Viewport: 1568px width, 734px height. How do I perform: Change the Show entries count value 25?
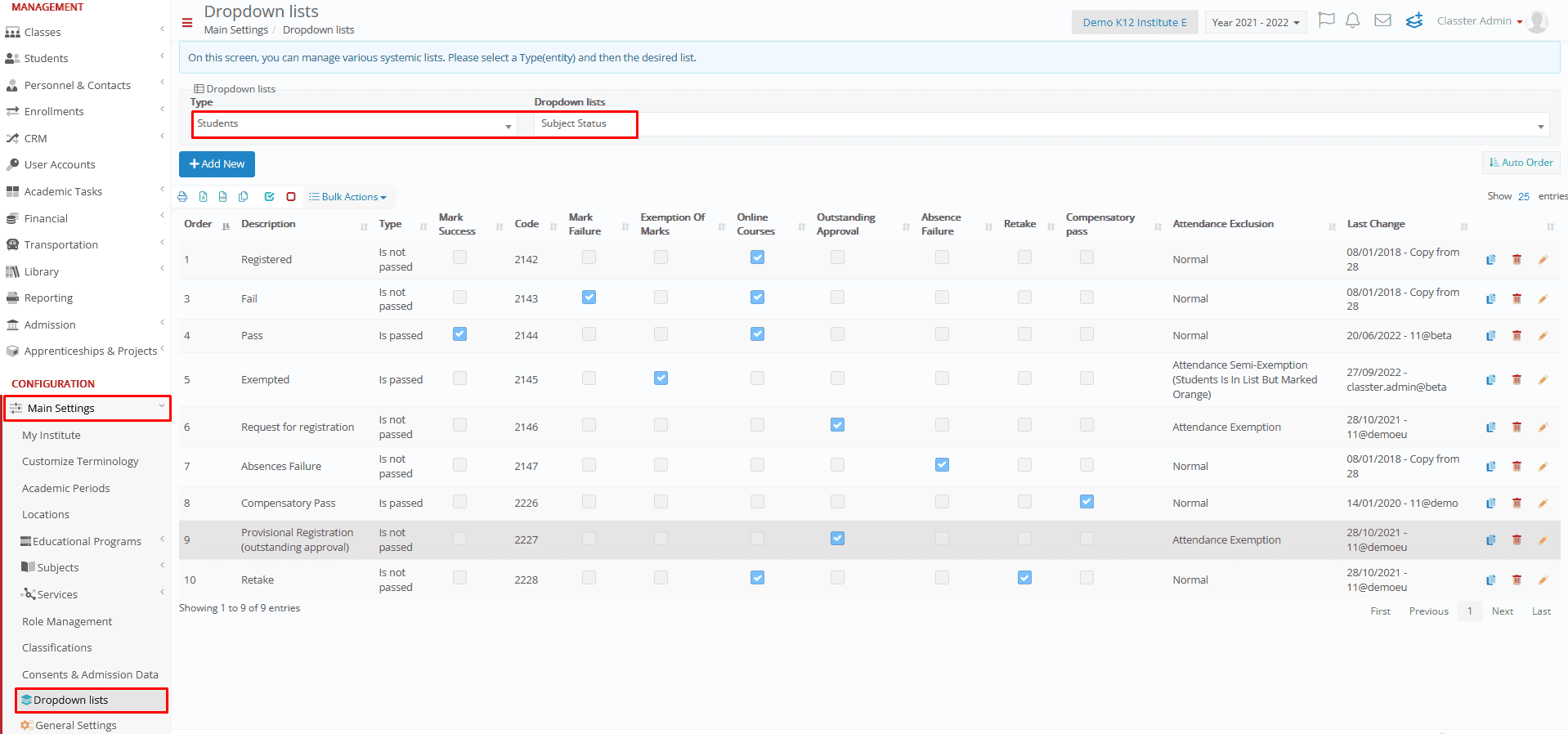click(x=1524, y=196)
